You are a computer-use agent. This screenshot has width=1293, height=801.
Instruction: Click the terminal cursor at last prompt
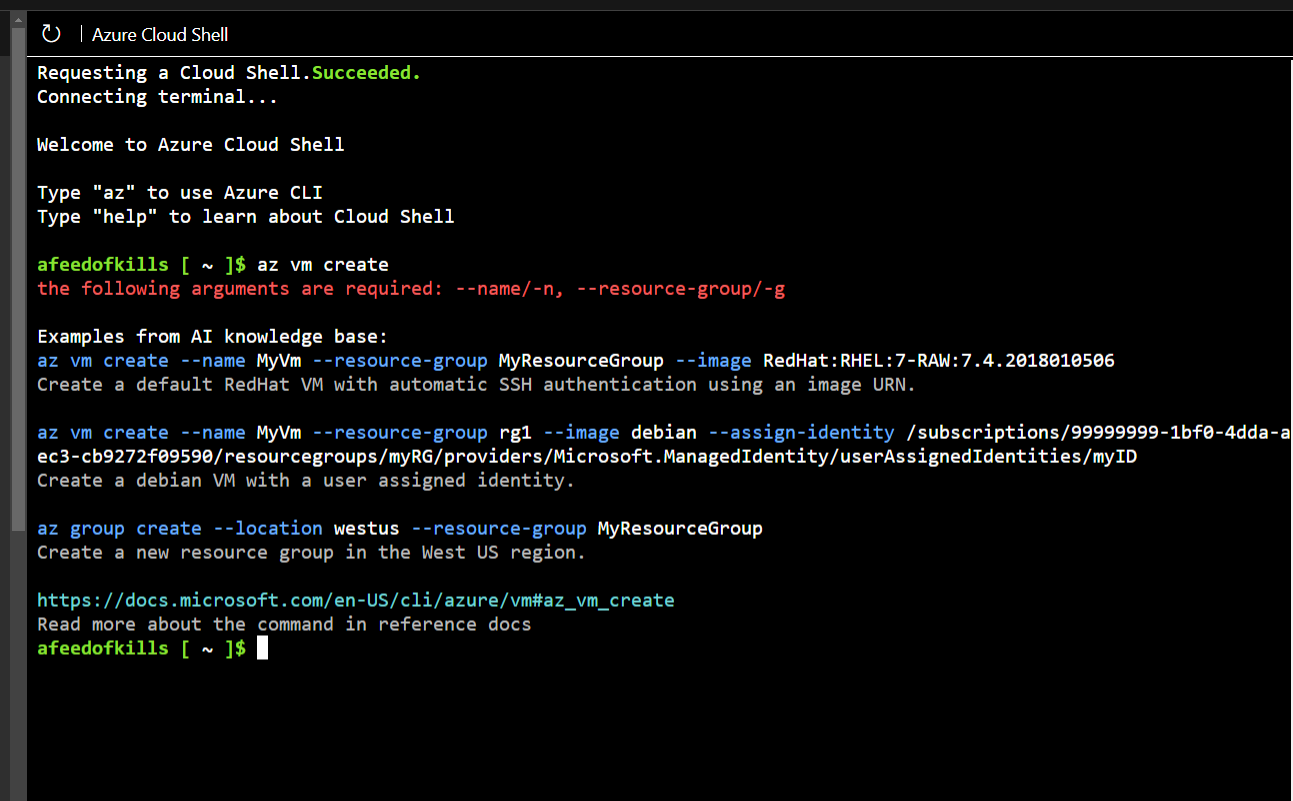coord(262,648)
